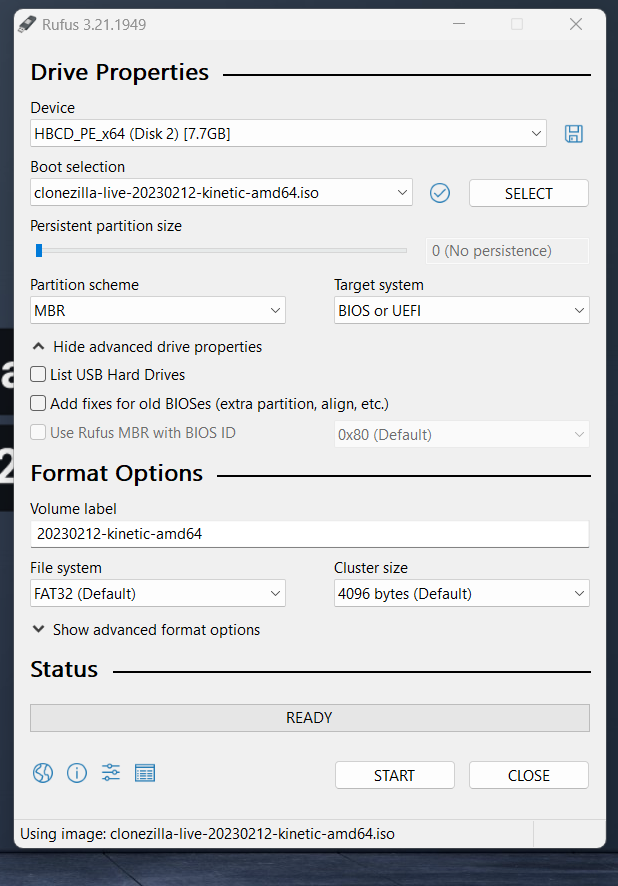Collapse Hide advanced drive properties
Screen dimensions: 618x886
[x=147, y=346]
